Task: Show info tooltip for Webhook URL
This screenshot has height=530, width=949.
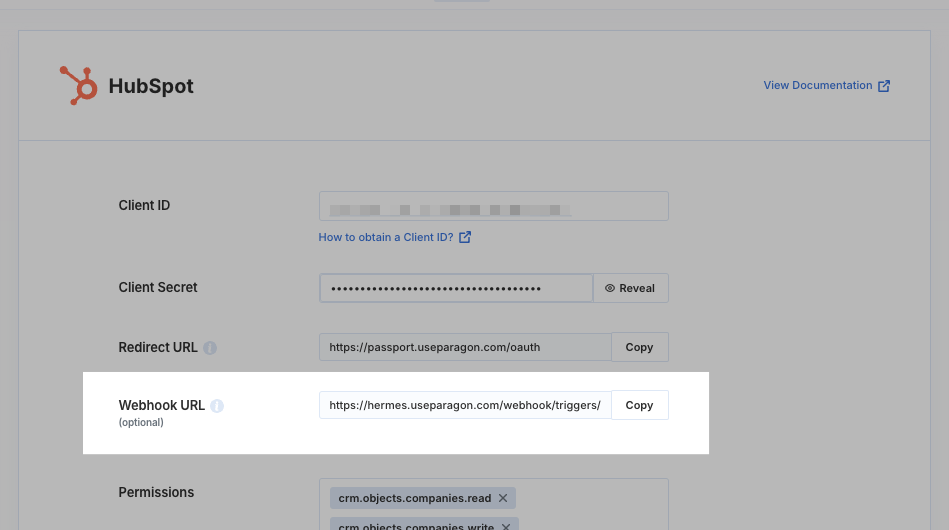Action: tap(217, 406)
